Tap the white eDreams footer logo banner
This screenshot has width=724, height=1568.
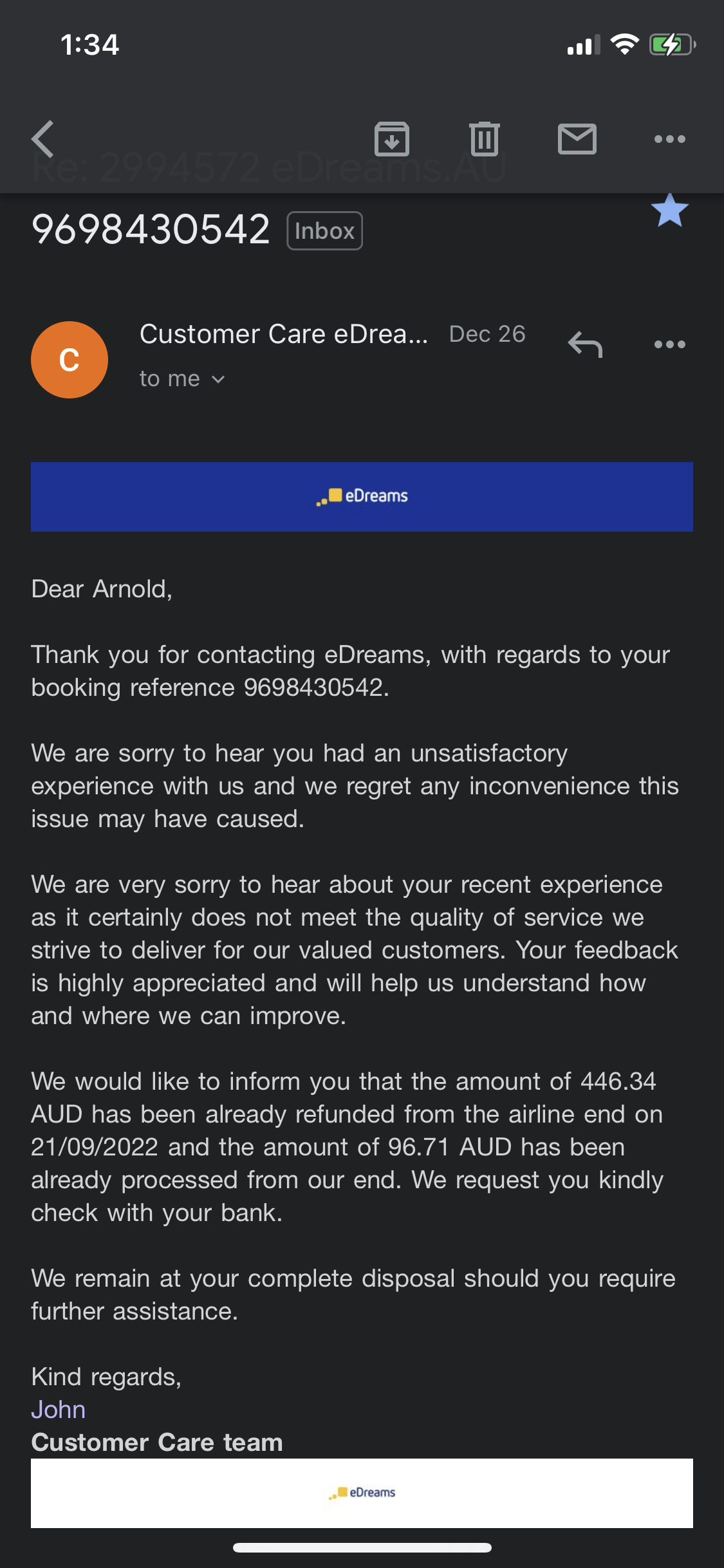tap(362, 1493)
